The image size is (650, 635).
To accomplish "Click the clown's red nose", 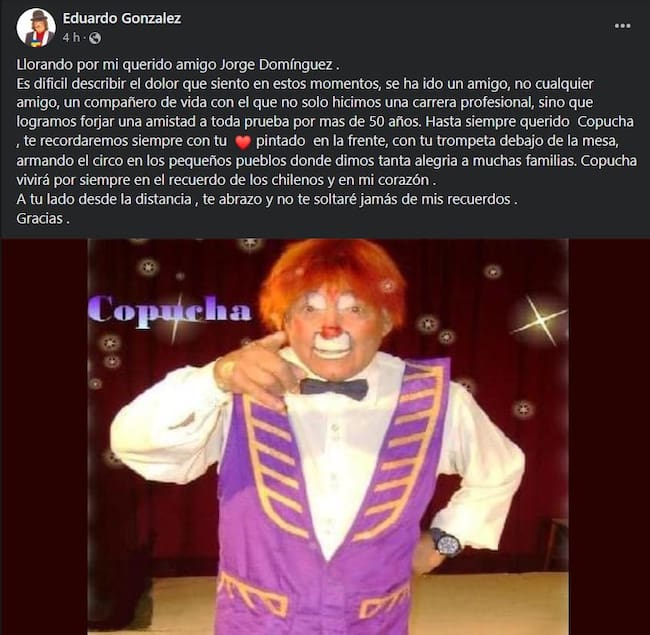I will (x=331, y=330).
